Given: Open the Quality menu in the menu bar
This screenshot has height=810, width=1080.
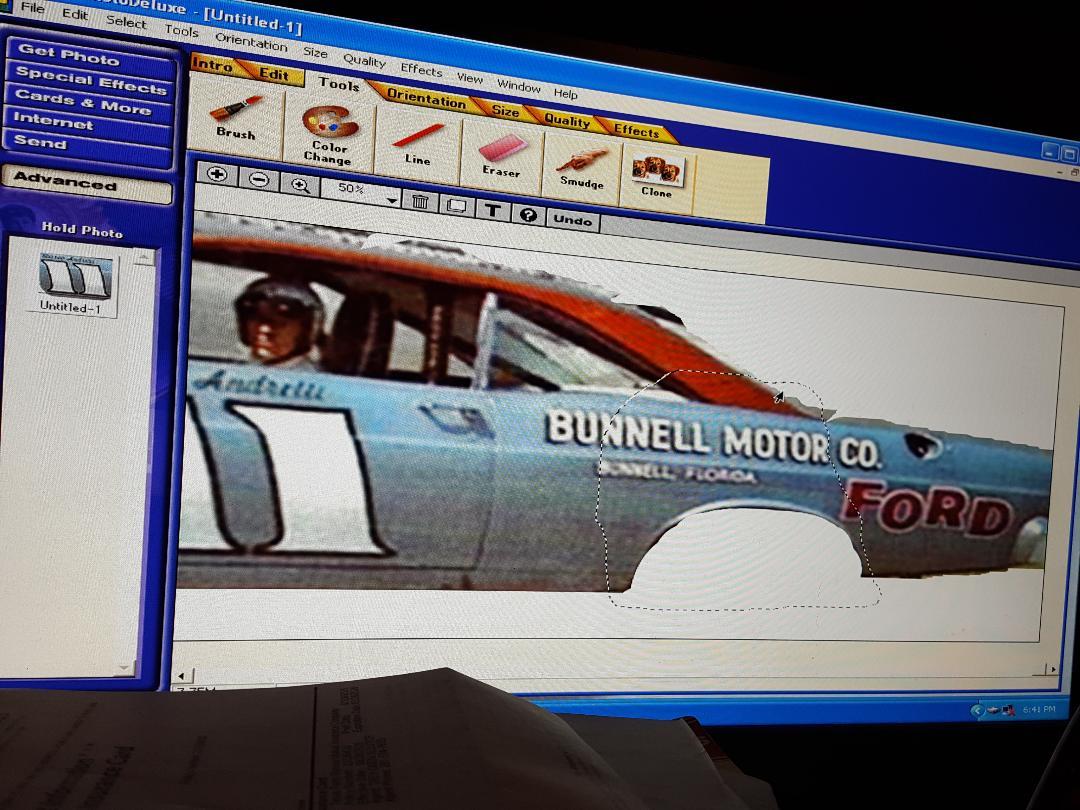Looking at the screenshot, I should pos(364,61).
